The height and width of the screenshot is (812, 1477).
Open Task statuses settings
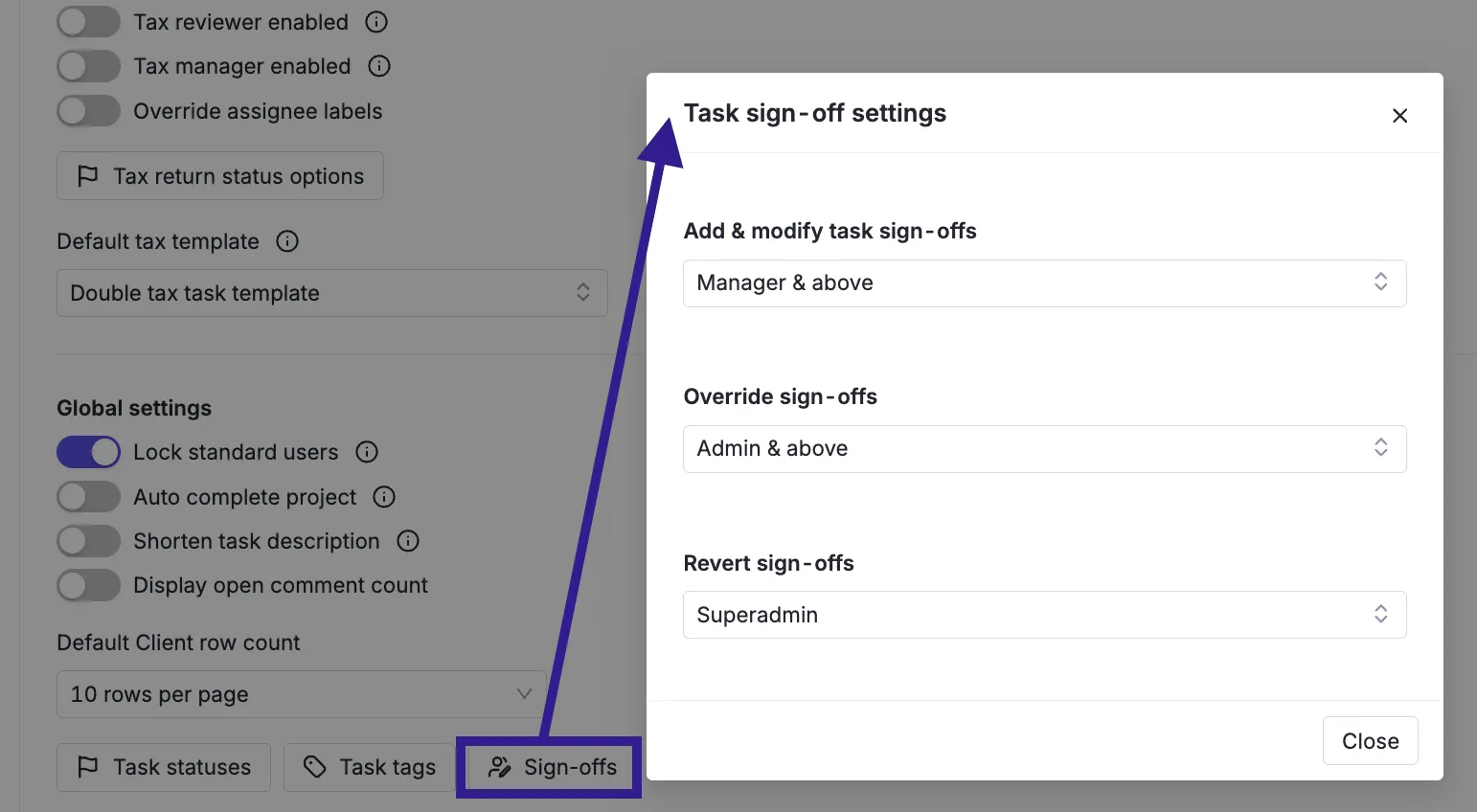tap(164, 767)
